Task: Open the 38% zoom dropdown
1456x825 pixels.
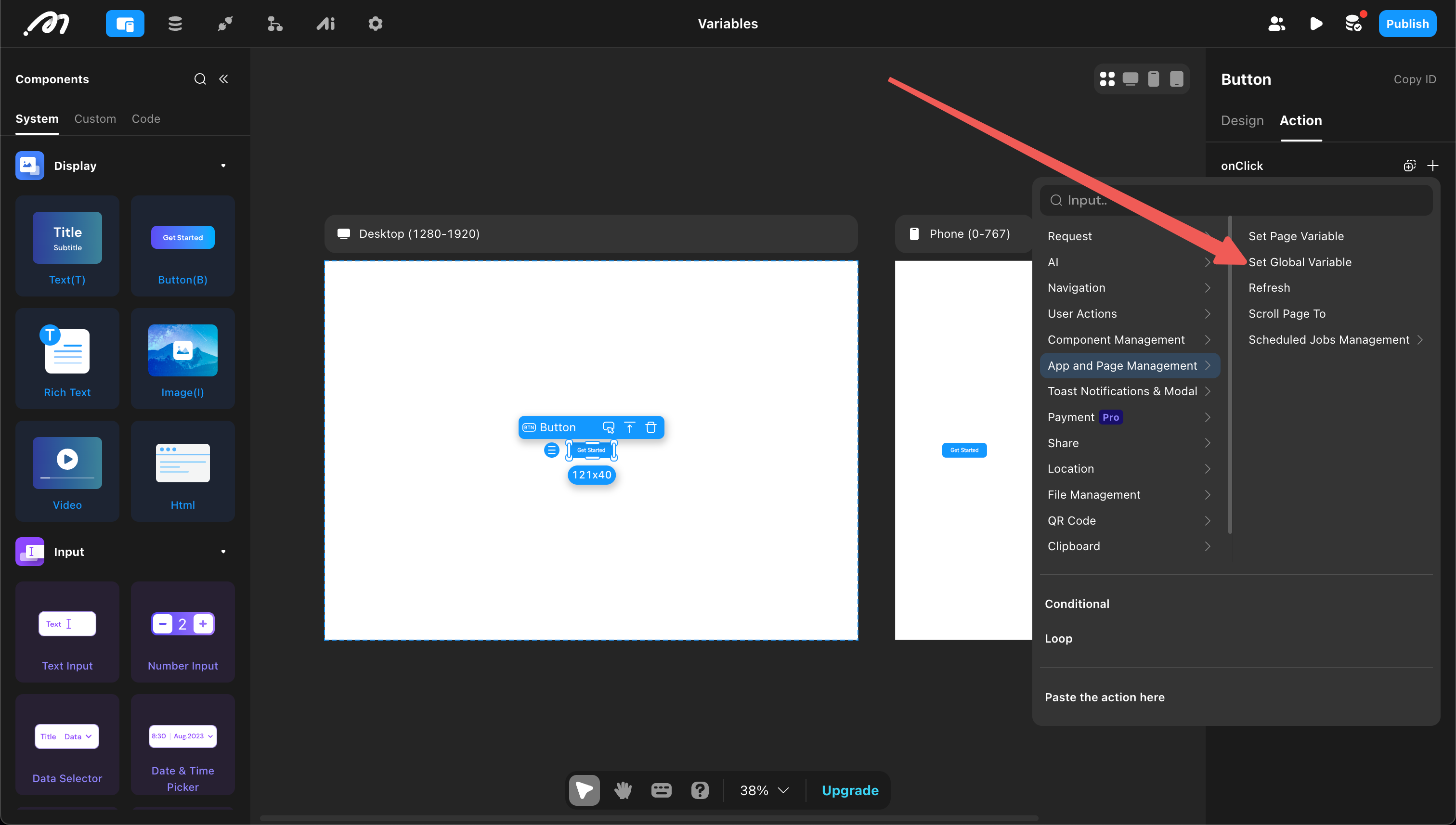Action: [x=764, y=790]
